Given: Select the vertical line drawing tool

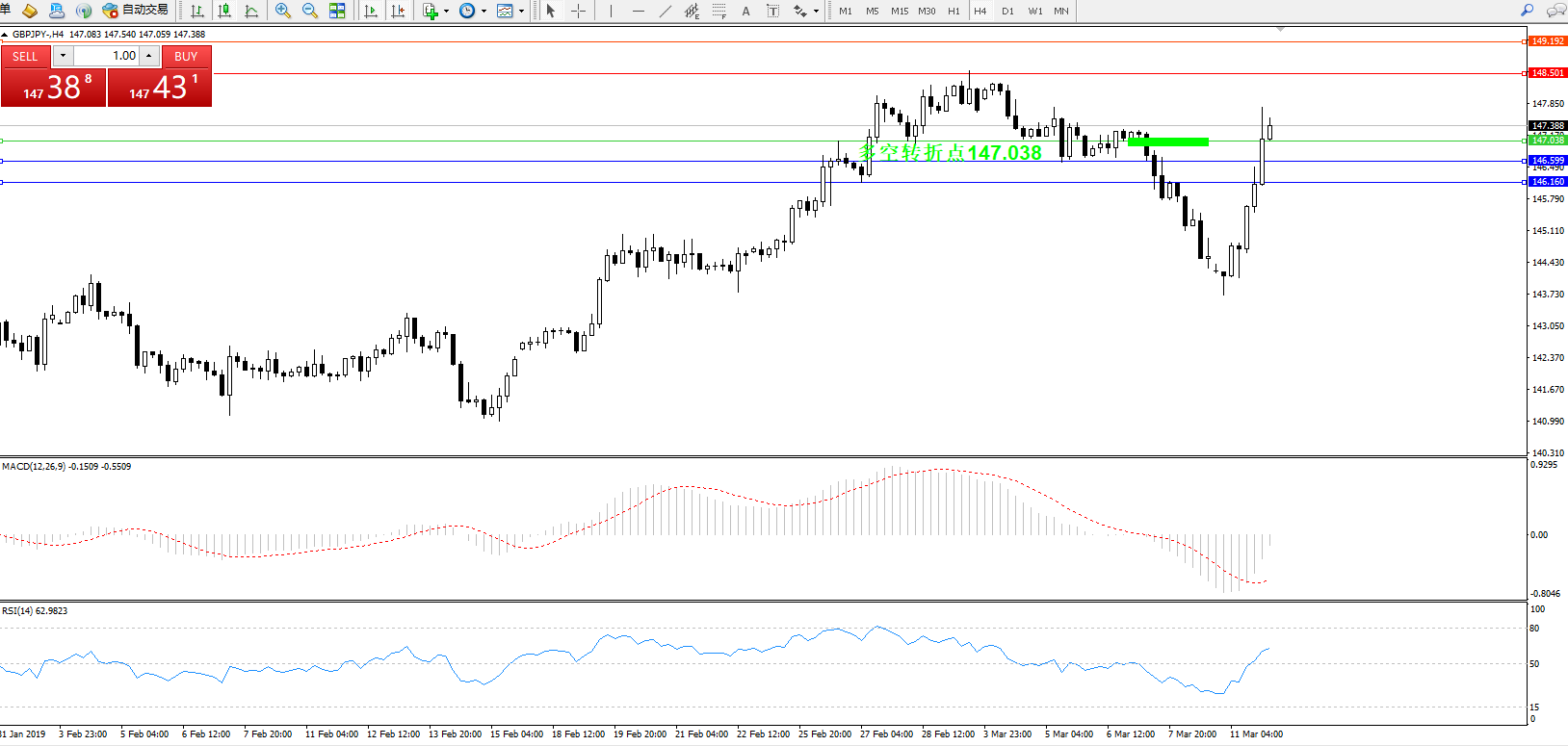Looking at the screenshot, I should pyautogui.click(x=611, y=11).
